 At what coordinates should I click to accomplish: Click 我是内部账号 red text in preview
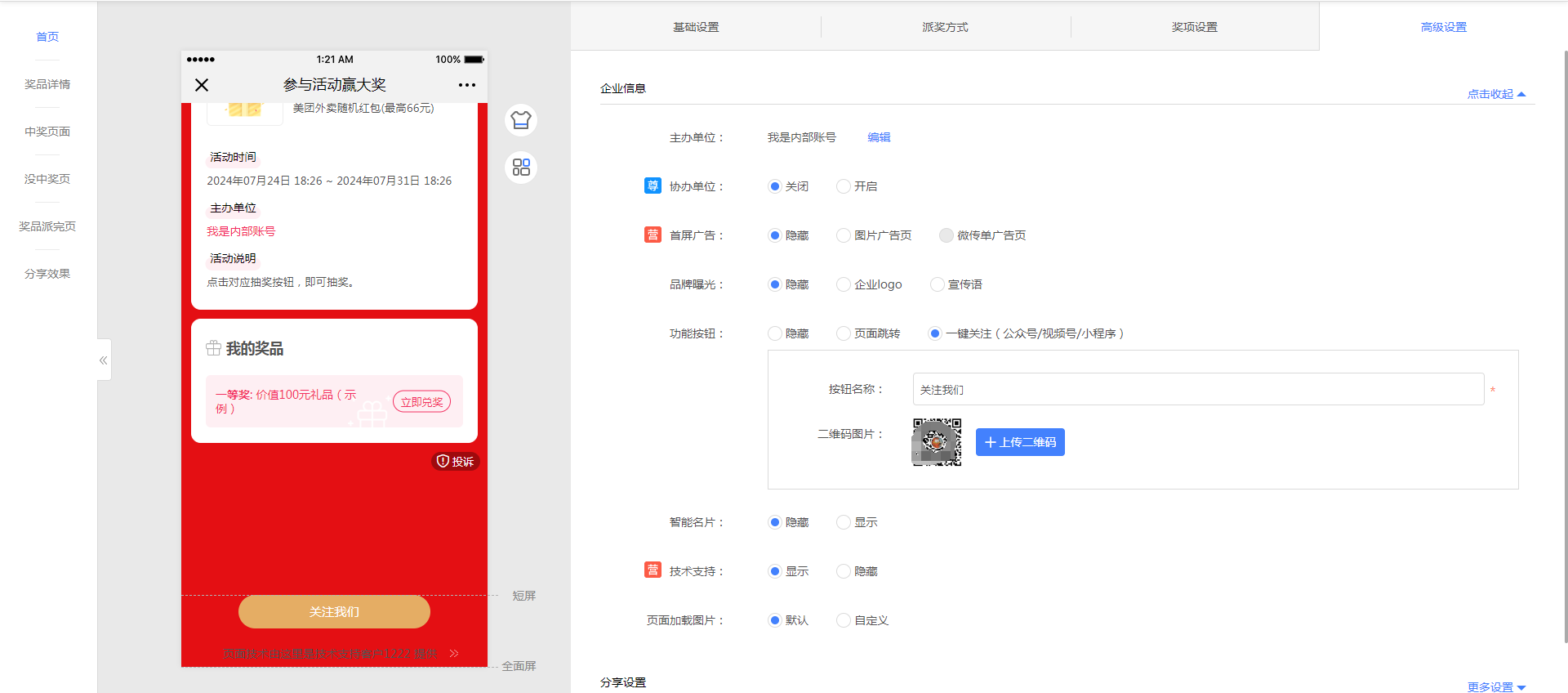tap(241, 231)
